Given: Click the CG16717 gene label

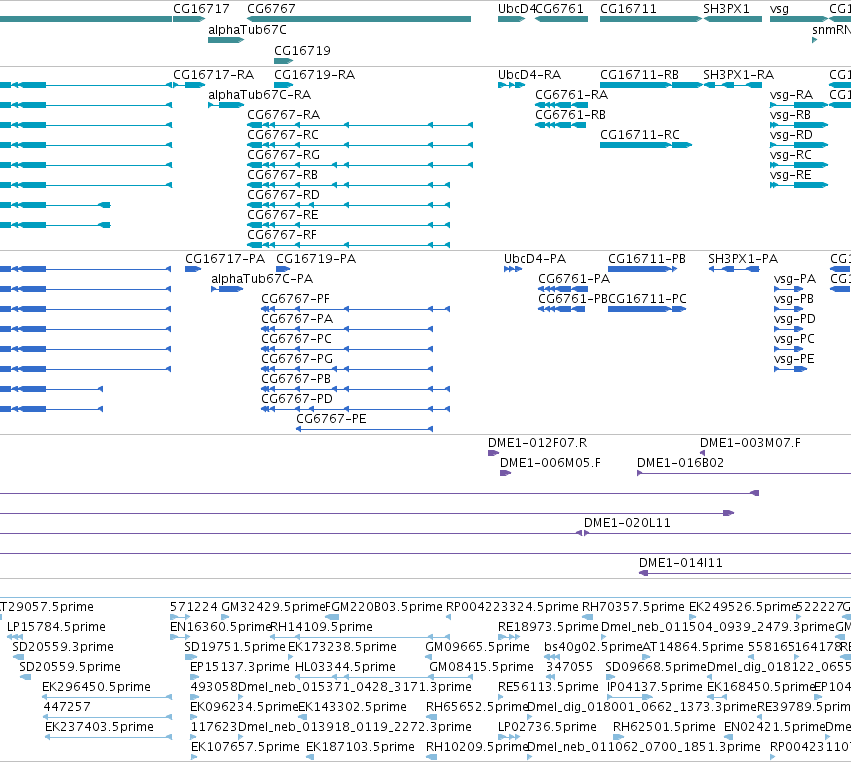Looking at the screenshot, I should click(201, 9).
